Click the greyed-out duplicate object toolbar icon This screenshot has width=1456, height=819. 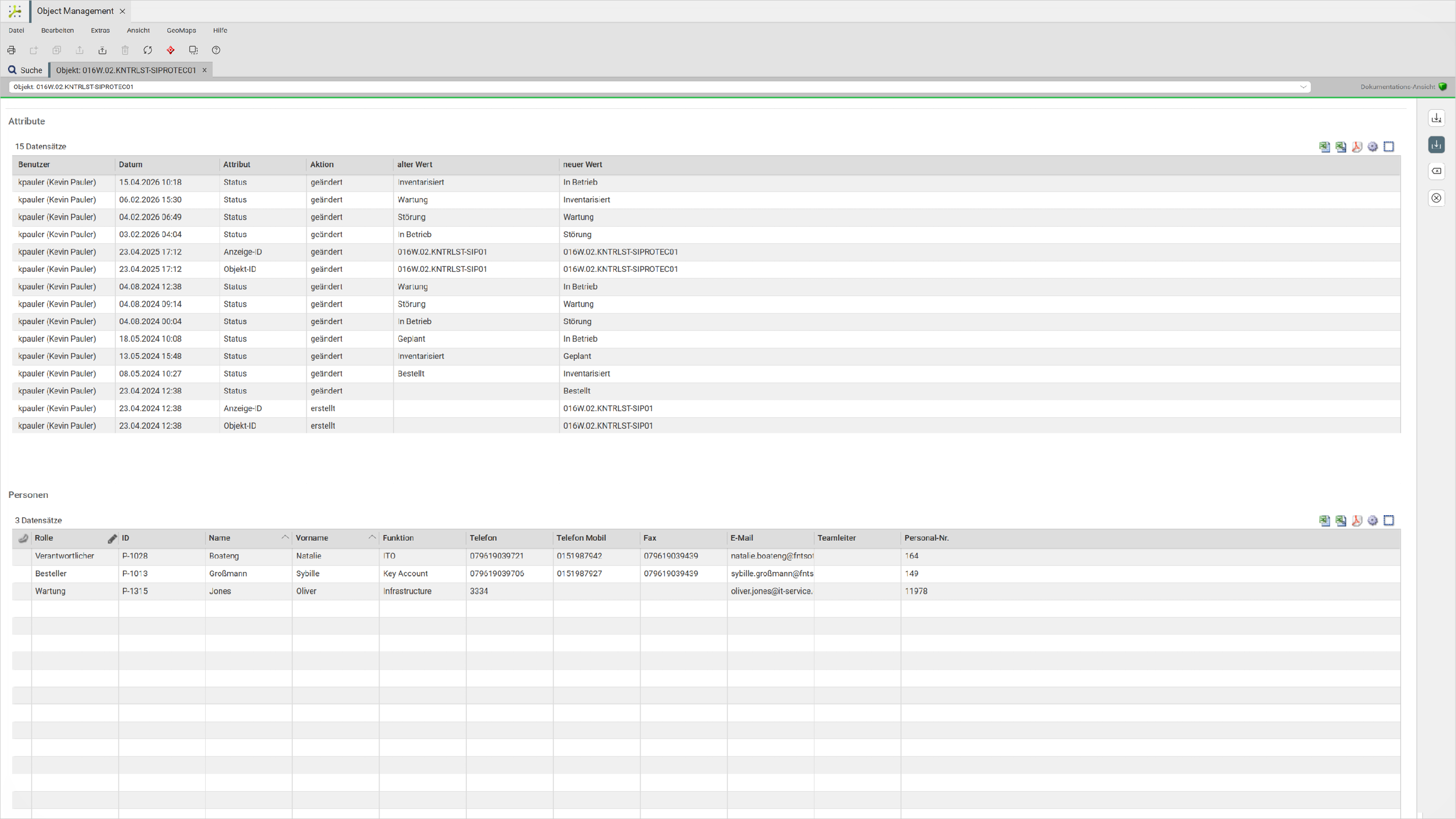[56, 50]
